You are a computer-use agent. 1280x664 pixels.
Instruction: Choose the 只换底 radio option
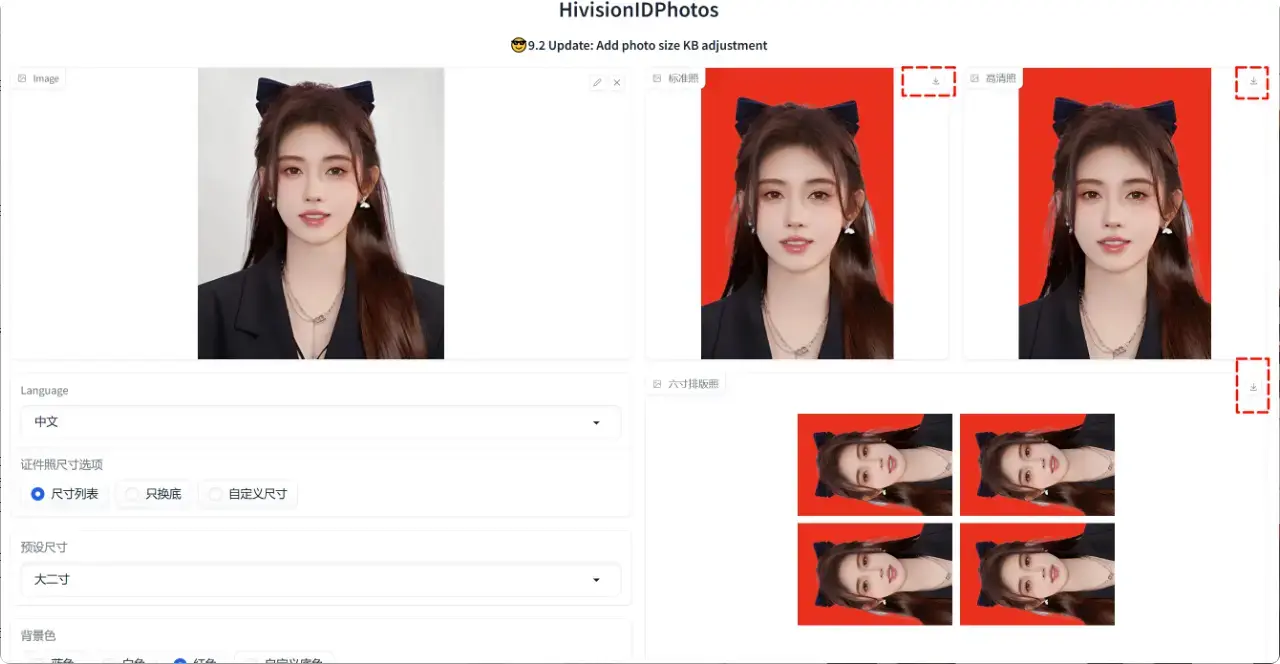[132, 494]
